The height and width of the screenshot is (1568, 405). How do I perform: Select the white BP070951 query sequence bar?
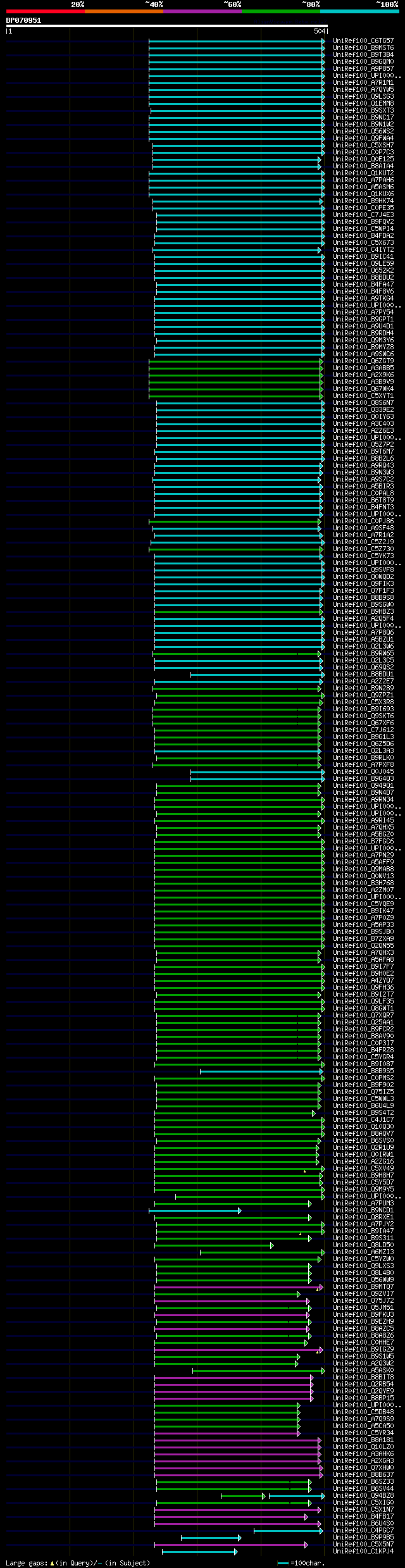(167, 26)
